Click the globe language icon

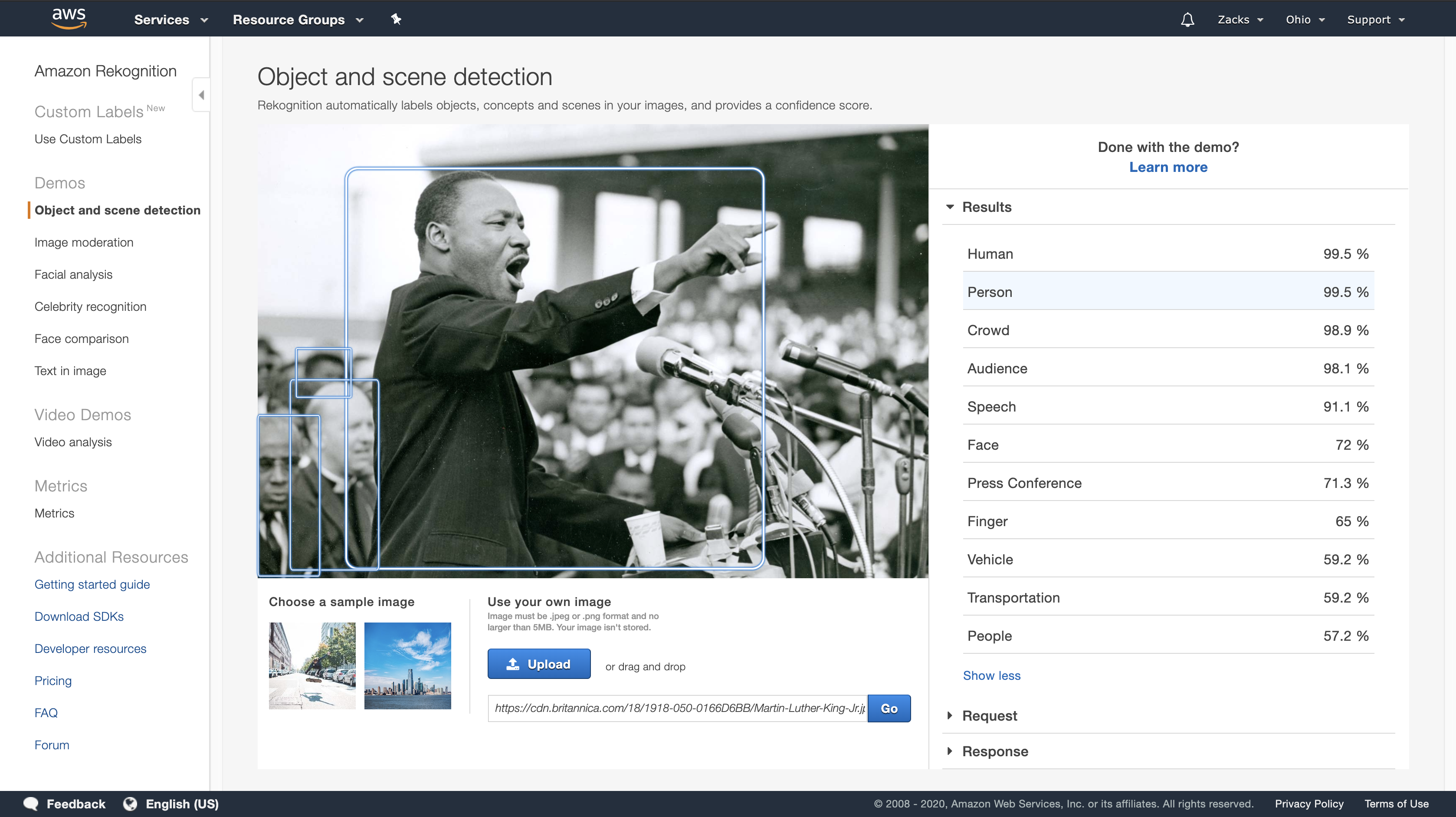pyautogui.click(x=131, y=804)
